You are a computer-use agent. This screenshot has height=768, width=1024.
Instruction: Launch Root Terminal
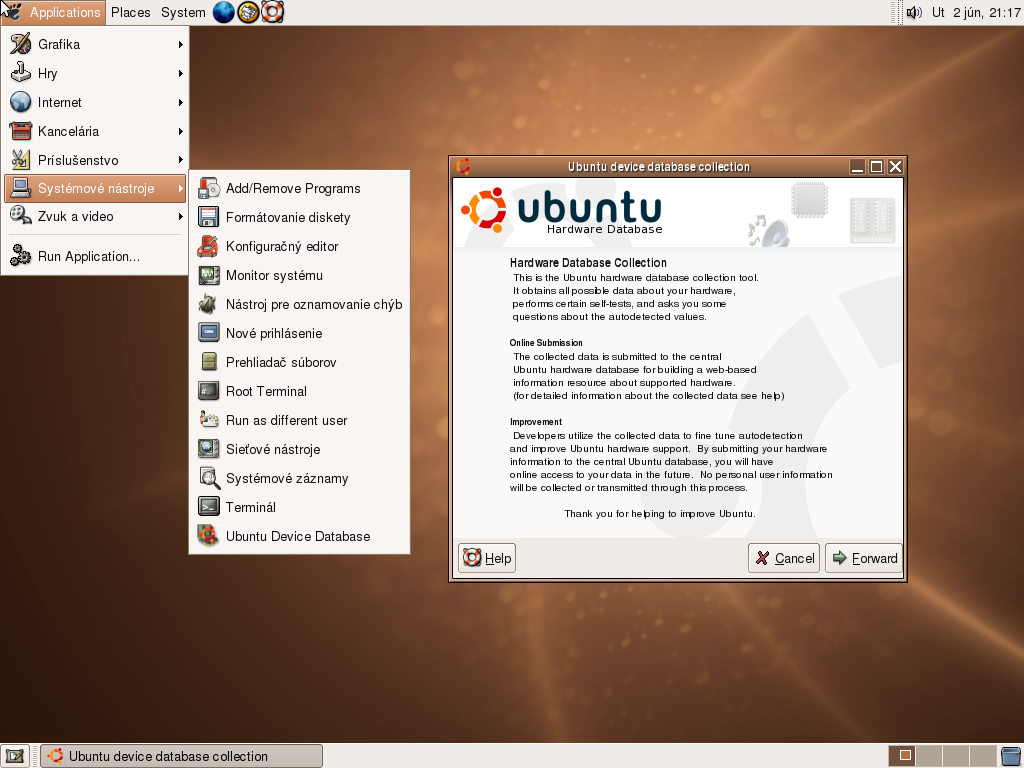point(299,391)
